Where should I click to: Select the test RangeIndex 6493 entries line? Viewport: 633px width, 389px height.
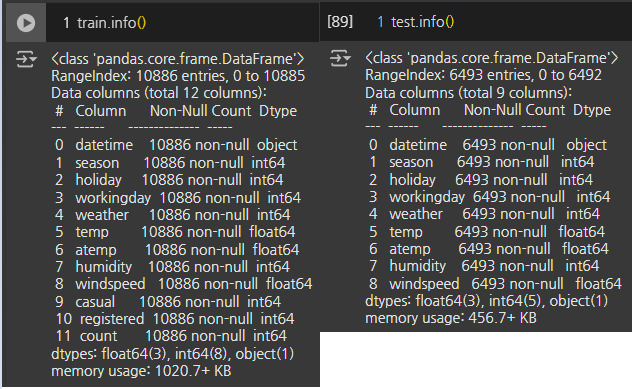[483, 75]
